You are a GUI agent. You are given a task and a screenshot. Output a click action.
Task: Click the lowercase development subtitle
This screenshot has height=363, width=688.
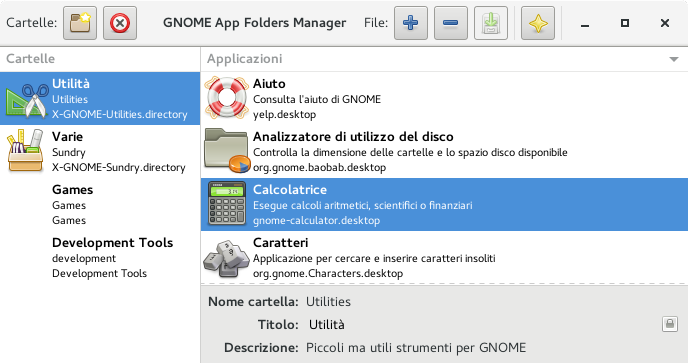pos(84,258)
